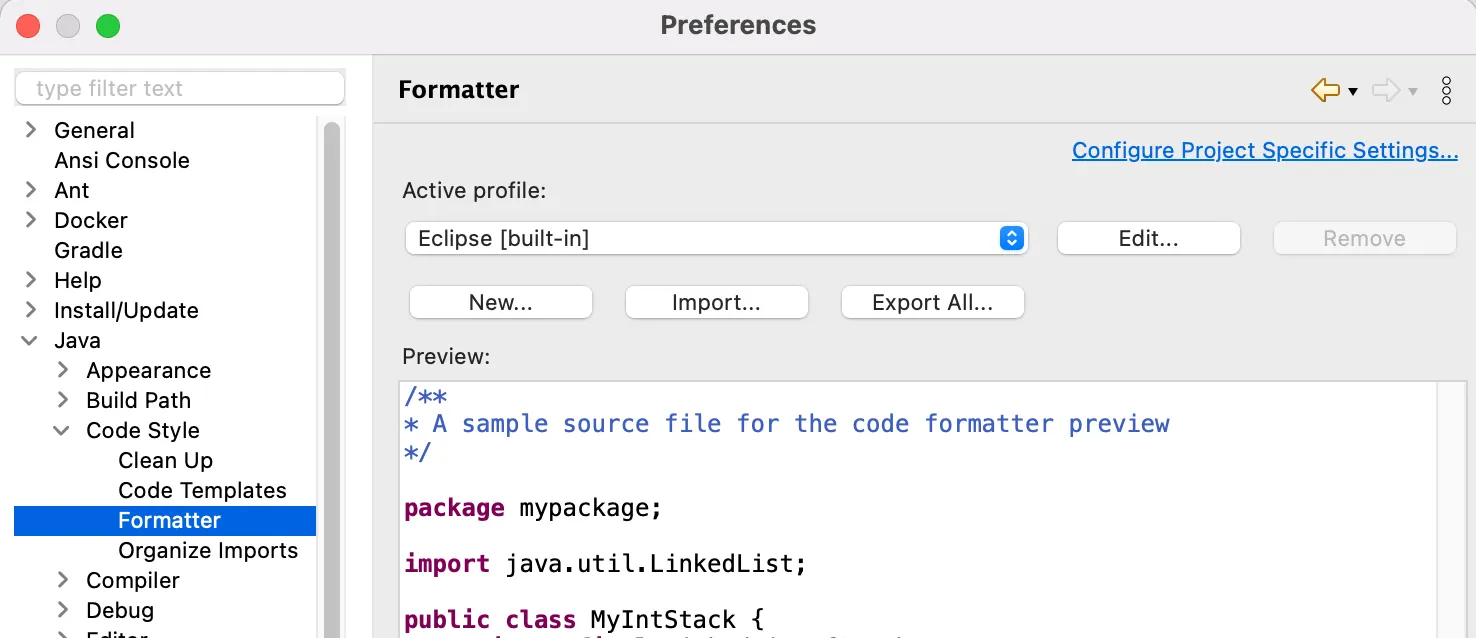
Task: Open Configure Project Specific Settings link
Action: tap(1264, 151)
